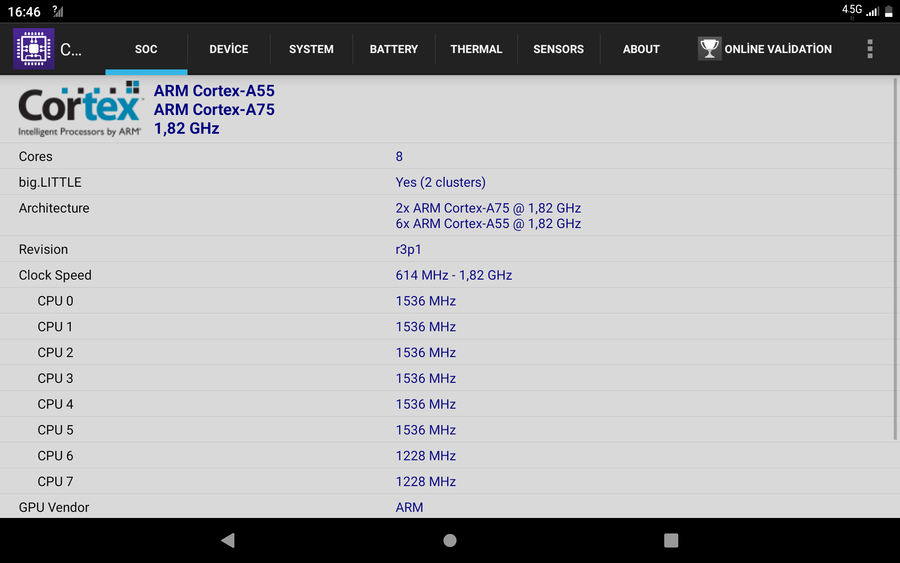Tap the CPU 4 row label
Image resolution: width=900 pixels, height=563 pixels.
pyautogui.click(x=55, y=404)
